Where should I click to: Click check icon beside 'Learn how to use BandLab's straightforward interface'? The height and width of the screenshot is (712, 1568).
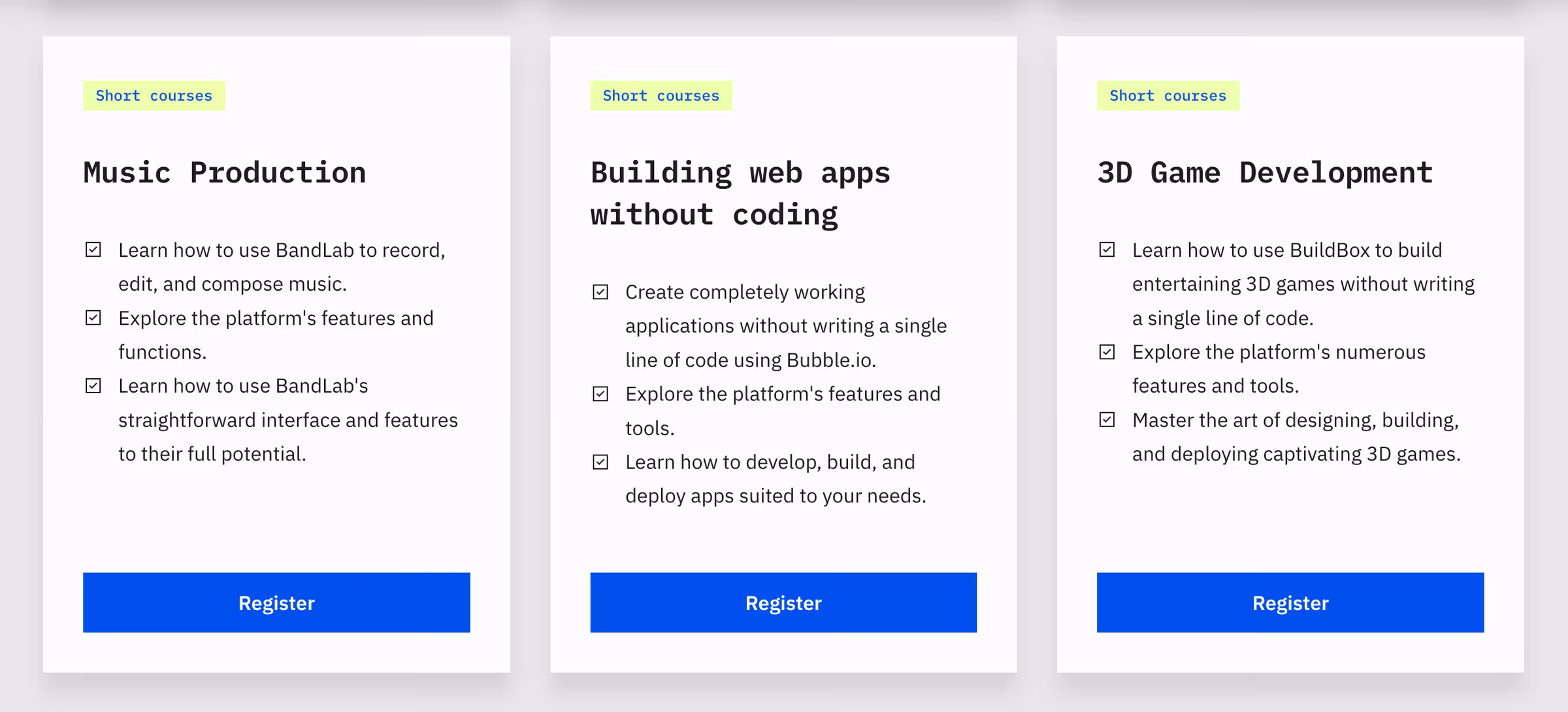click(93, 385)
